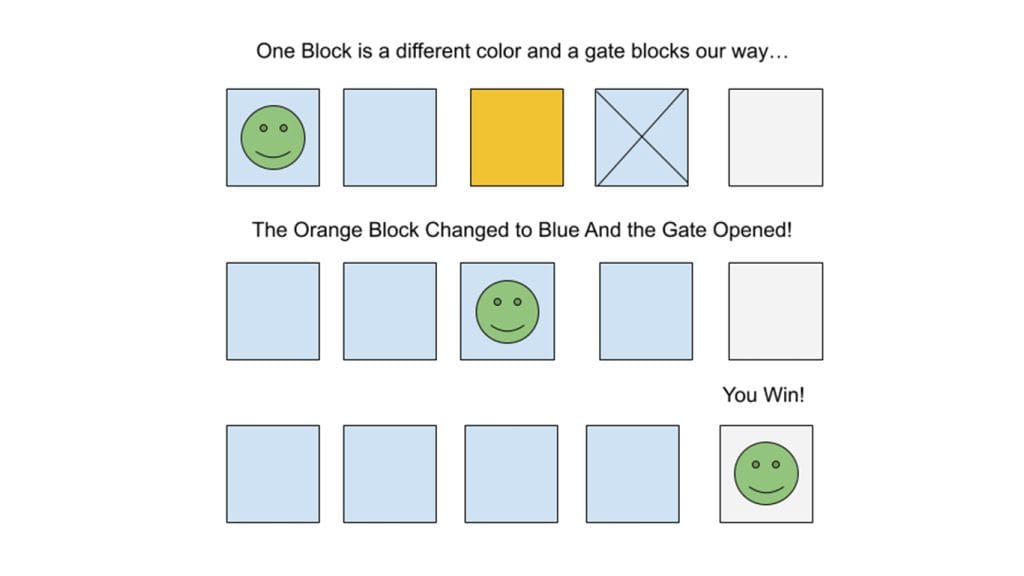Screen dimensions: 1024x576
Task: Select the first blue block in the middle row
Action: tap(273, 311)
